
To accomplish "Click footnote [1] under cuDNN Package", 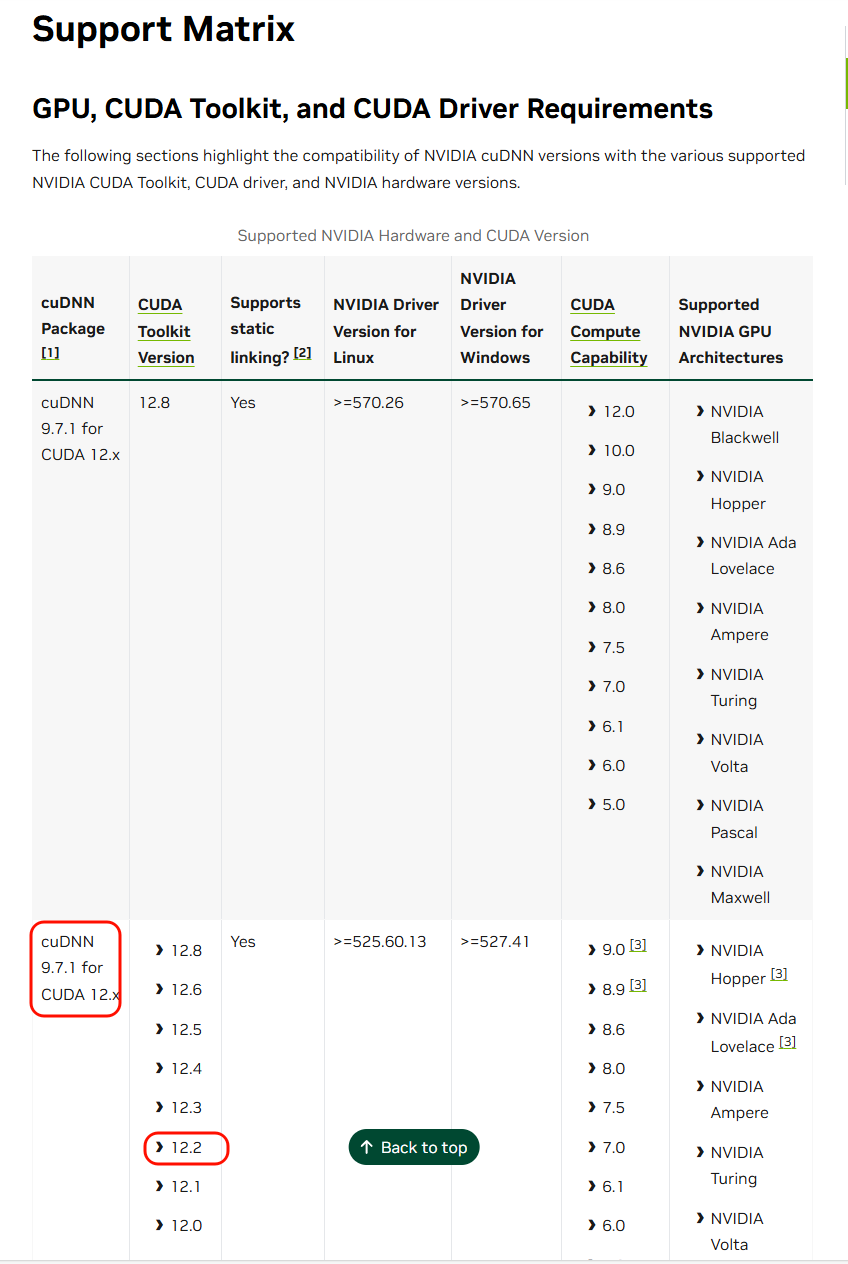I will (50, 353).
